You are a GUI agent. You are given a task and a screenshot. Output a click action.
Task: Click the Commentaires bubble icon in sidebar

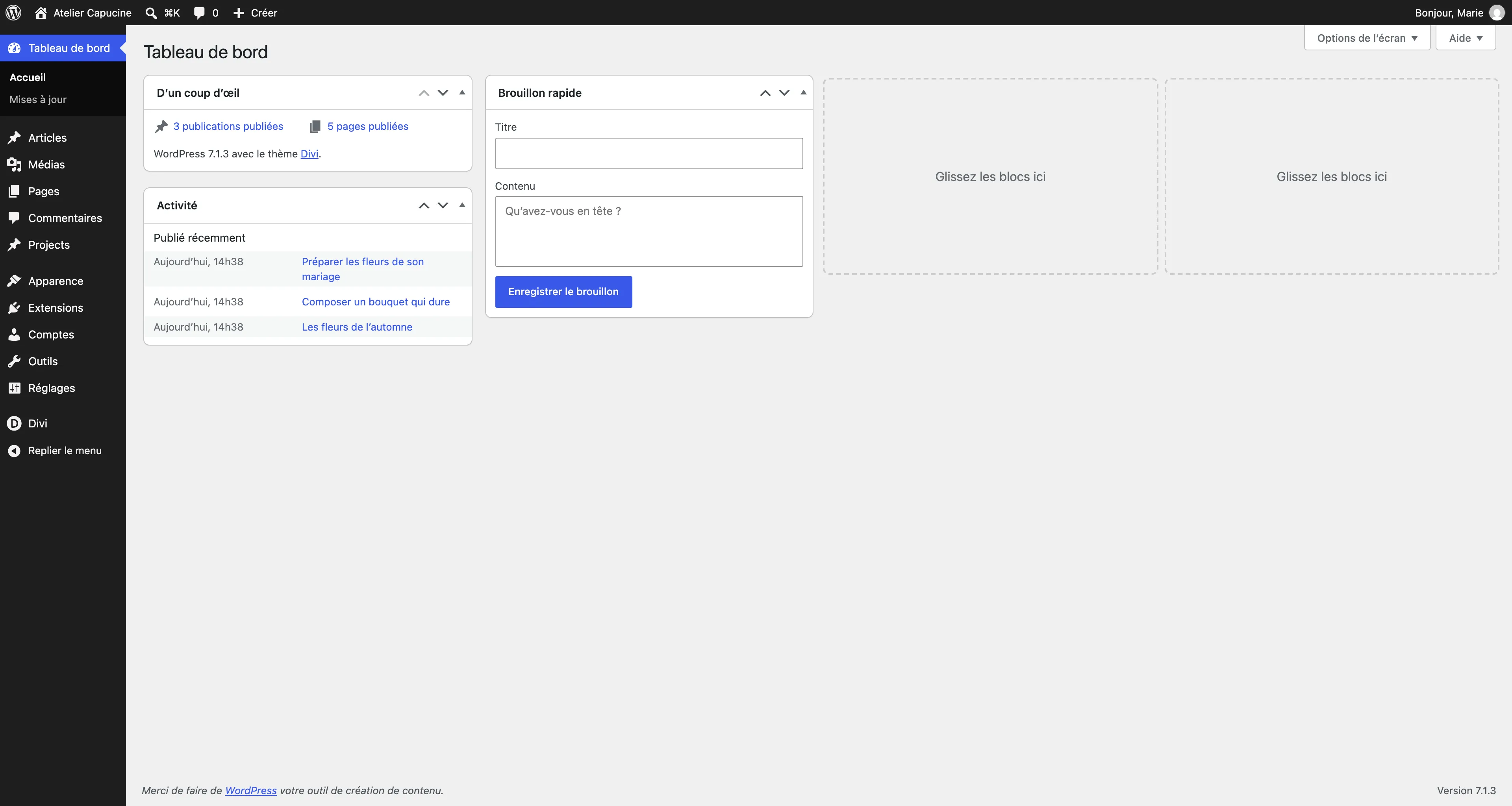point(14,218)
